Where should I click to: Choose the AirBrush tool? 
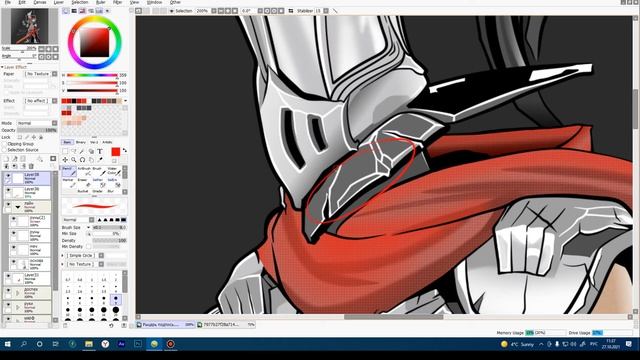click(x=84, y=171)
